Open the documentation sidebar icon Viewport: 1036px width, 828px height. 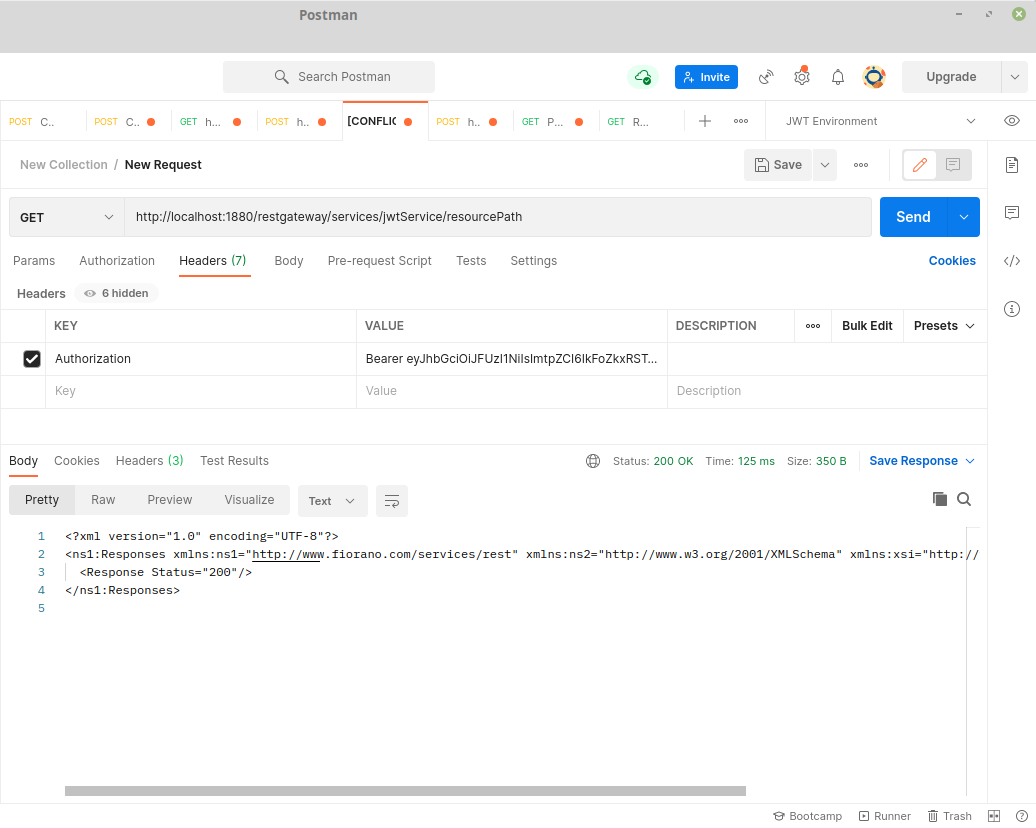pos(1012,165)
